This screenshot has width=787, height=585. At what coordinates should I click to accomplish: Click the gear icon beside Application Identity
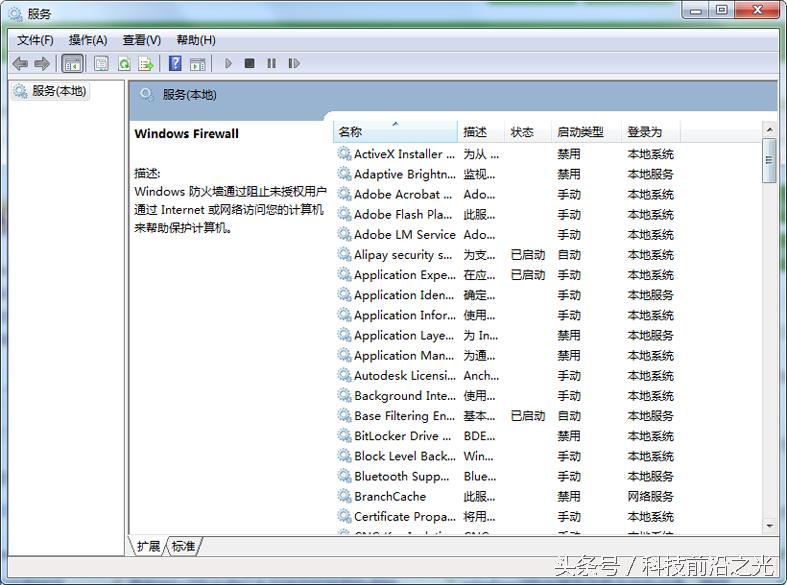[x=344, y=295]
